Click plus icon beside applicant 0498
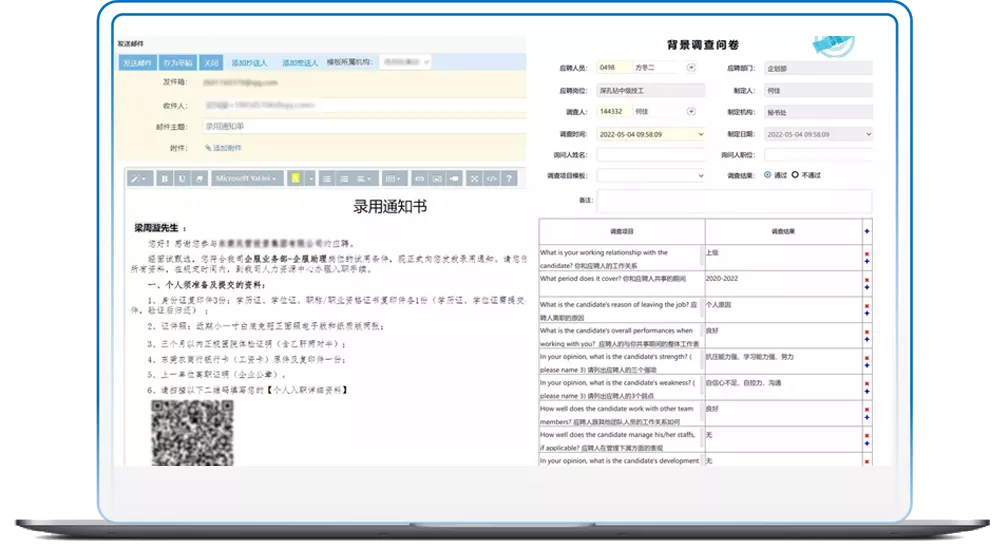The height and width of the screenshot is (546, 1000). tap(691, 68)
